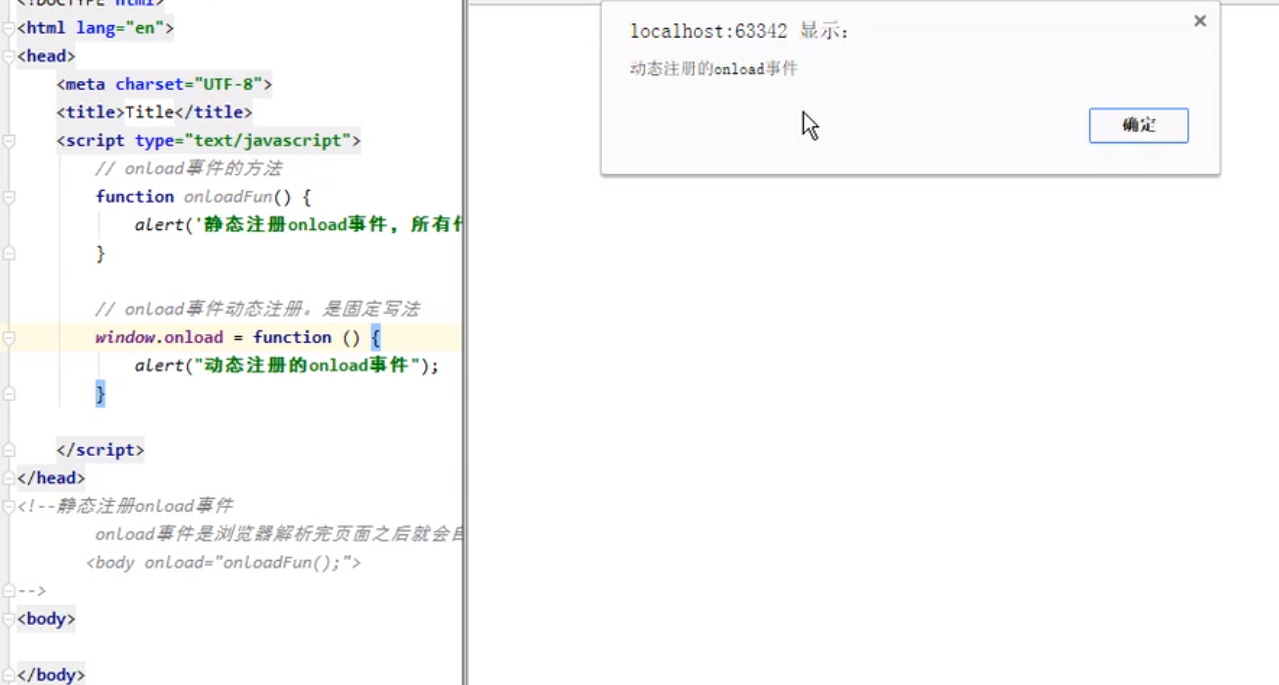Click the commented <body onload="onloadFun();"> line
The width and height of the screenshot is (1279, 685).
[x=223, y=563]
